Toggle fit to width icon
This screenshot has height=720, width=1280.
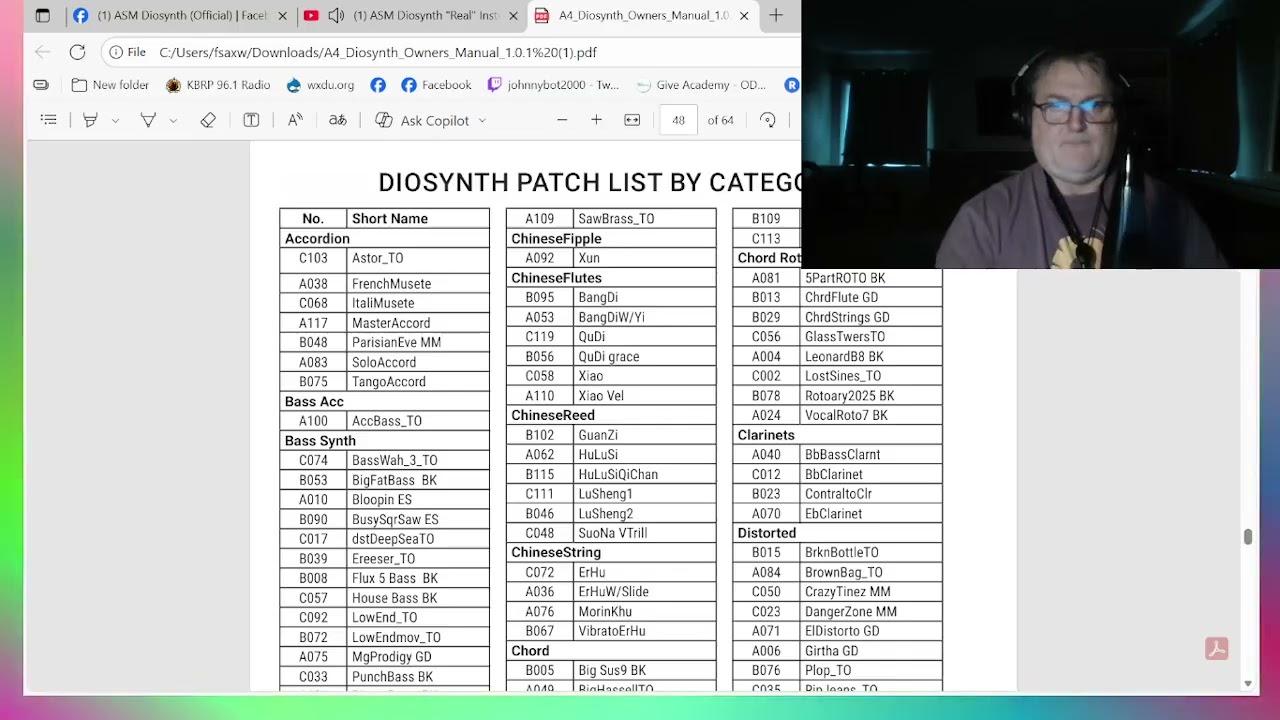click(632, 120)
